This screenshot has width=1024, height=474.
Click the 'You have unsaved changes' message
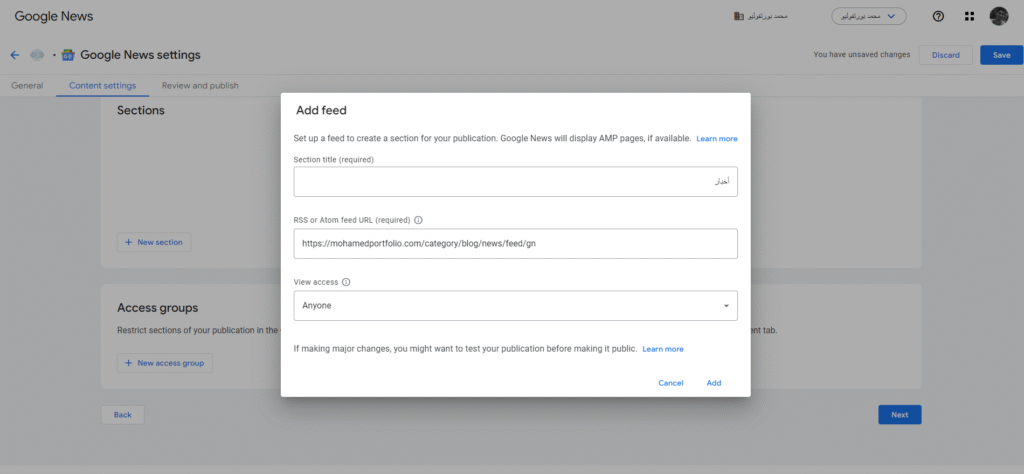(861, 55)
